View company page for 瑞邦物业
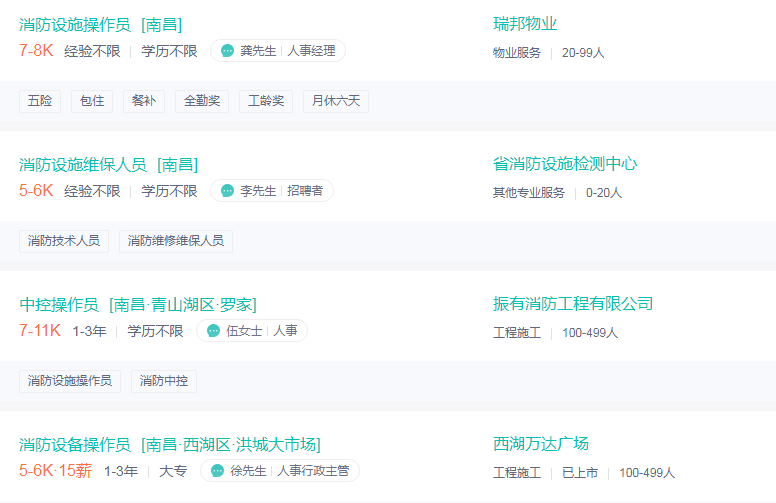776x503 pixels. (525, 24)
